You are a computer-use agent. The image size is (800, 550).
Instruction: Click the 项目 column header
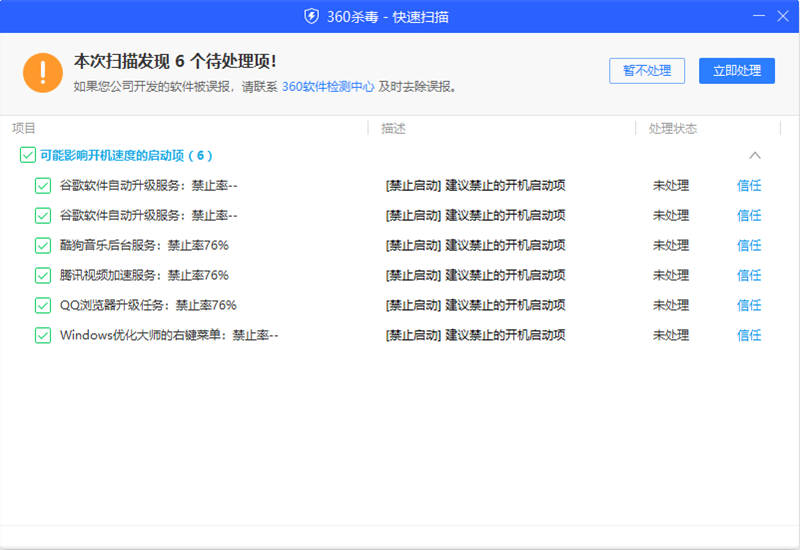coord(24,128)
